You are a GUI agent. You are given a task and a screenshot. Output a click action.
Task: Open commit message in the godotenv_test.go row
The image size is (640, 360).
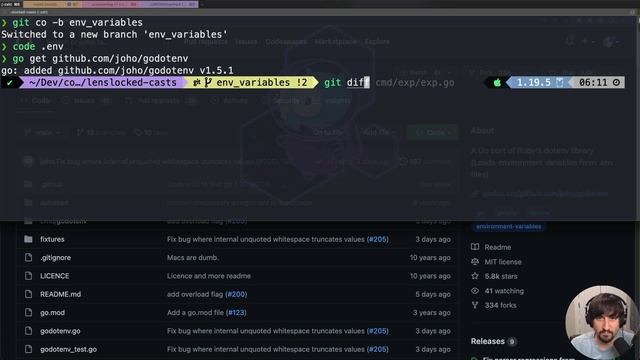coord(266,349)
